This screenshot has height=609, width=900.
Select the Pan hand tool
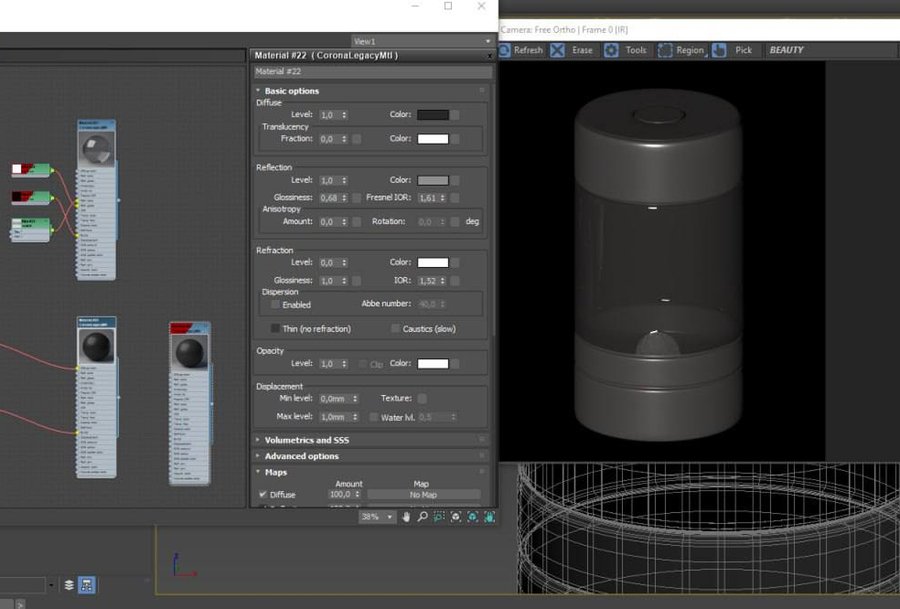pyautogui.click(x=406, y=517)
